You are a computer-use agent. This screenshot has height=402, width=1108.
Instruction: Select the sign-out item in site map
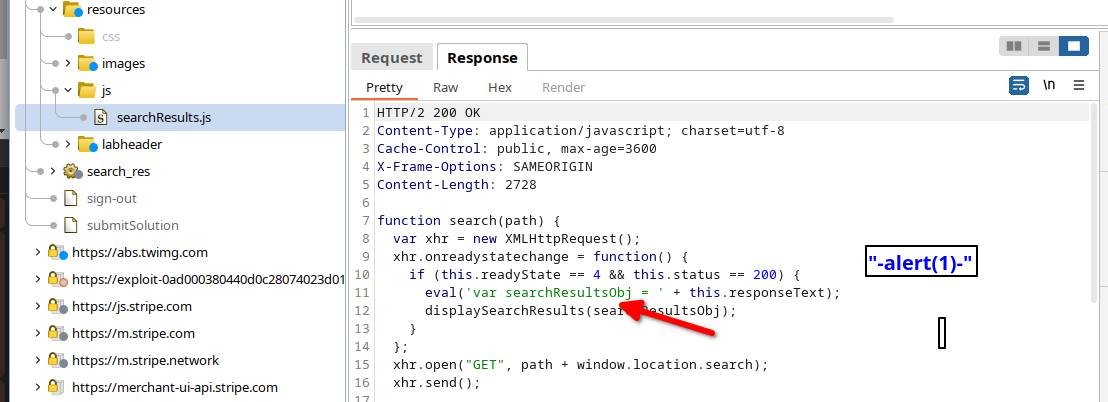[111, 199]
